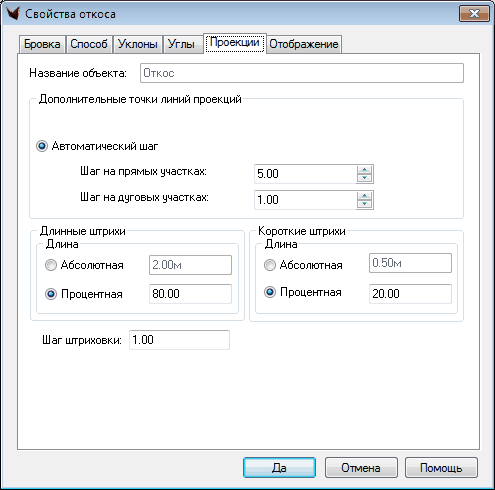Select the Автоматический шаг radio button

pyautogui.click(x=42, y=146)
